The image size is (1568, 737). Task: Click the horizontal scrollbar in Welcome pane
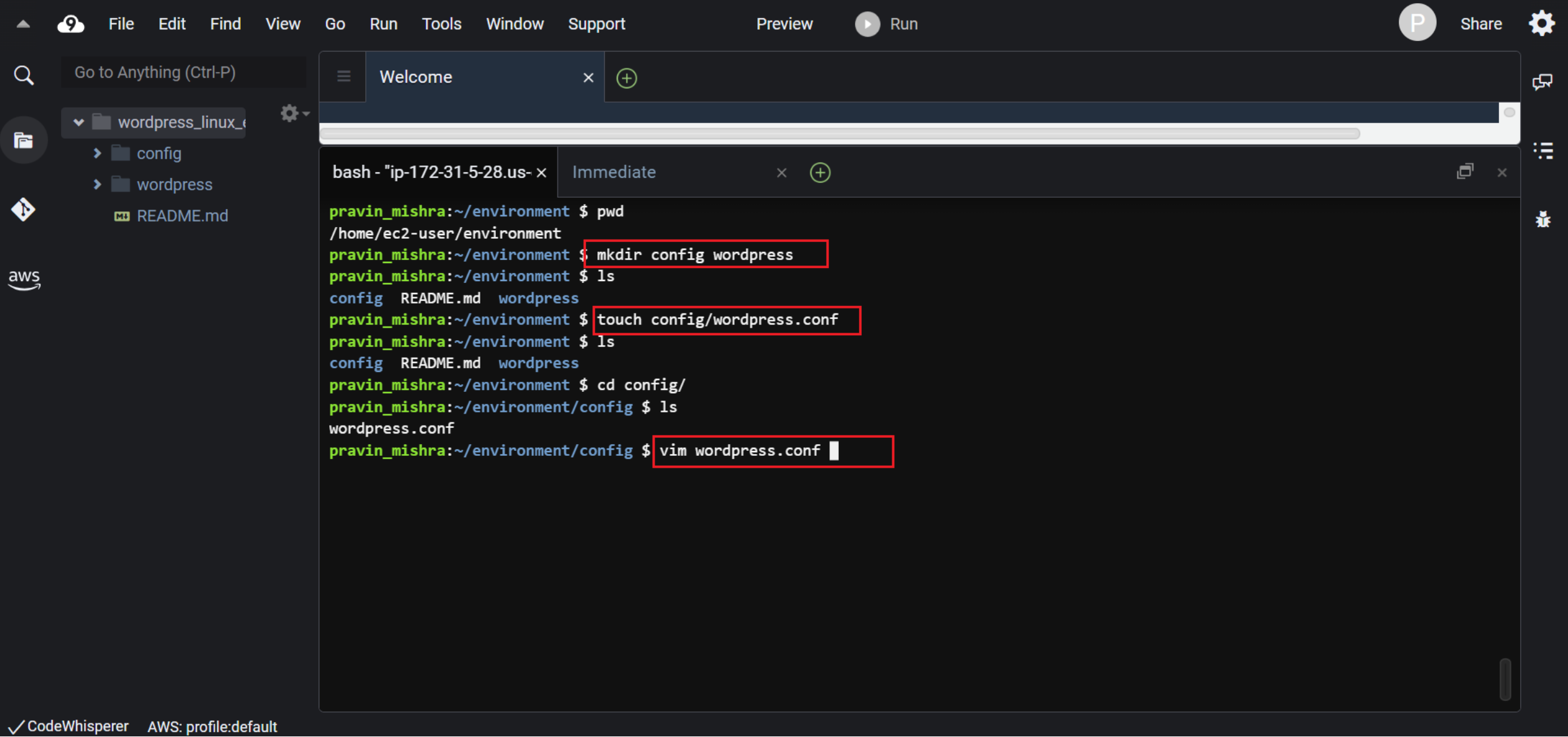pos(839,133)
